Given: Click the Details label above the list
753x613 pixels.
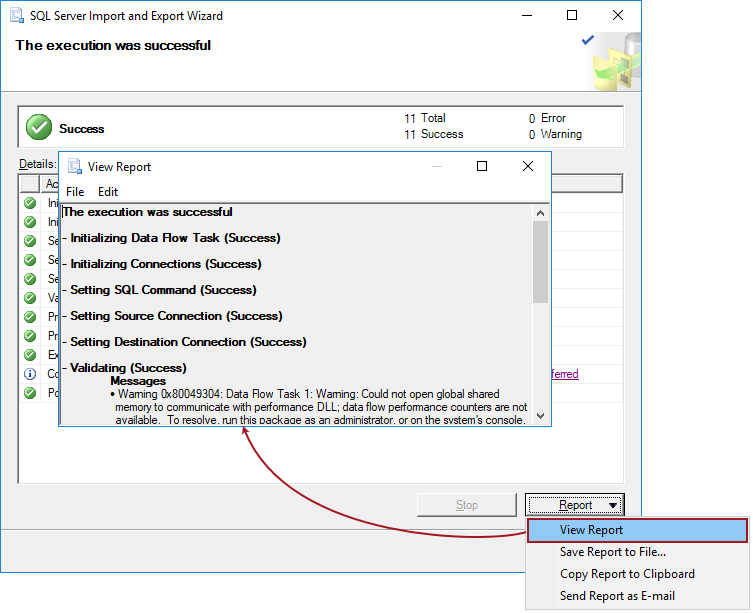Looking at the screenshot, I should click(37, 164).
